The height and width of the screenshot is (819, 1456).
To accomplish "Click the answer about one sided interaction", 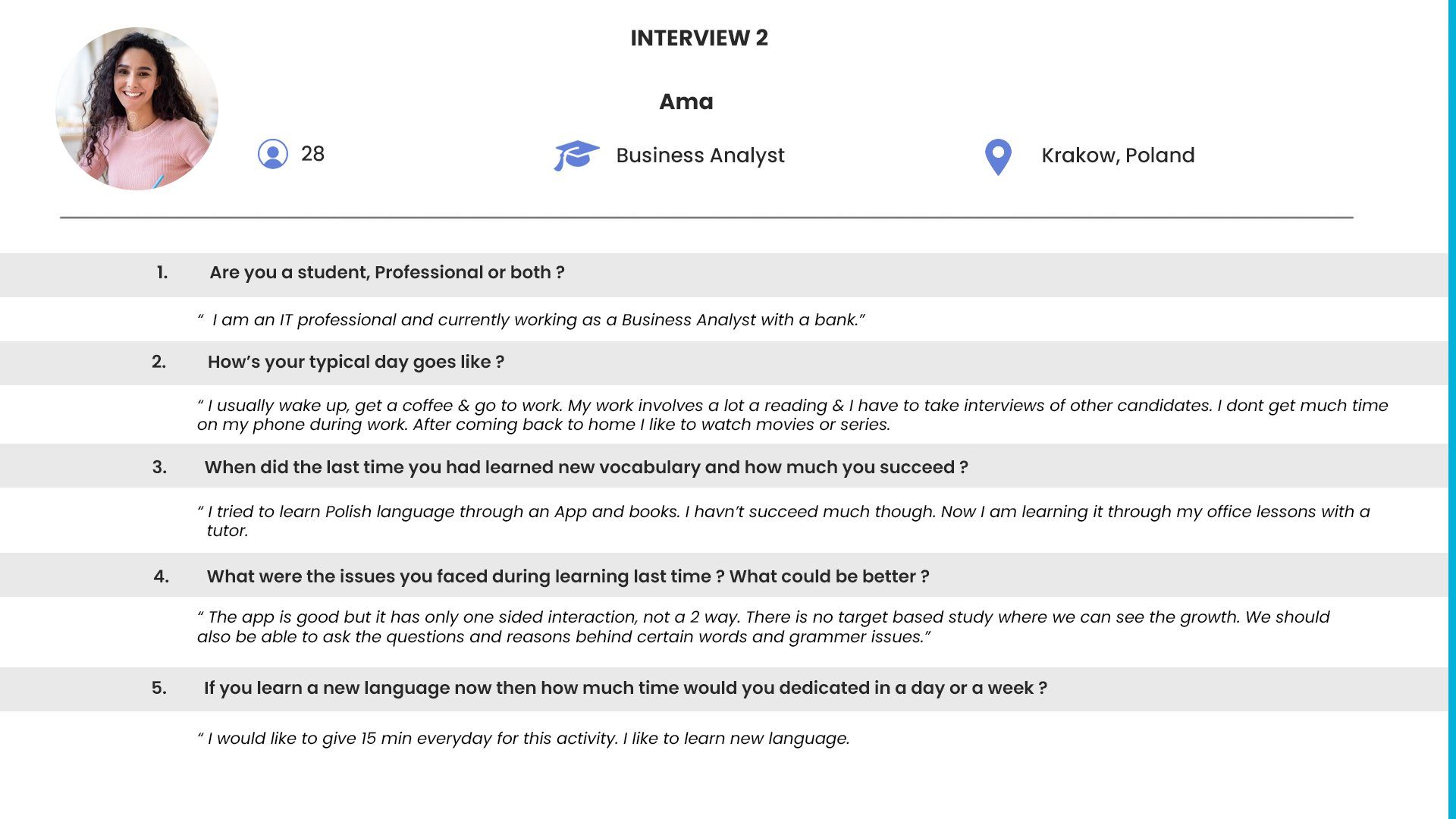I will click(764, 627).
